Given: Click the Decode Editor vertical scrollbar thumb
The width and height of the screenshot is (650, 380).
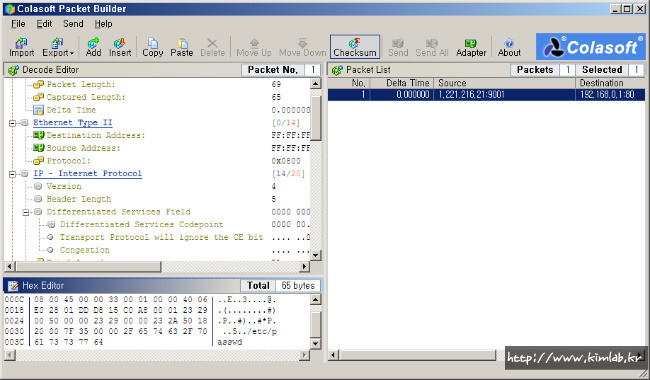Looking at the screenshot, I should tap(315, 118).
